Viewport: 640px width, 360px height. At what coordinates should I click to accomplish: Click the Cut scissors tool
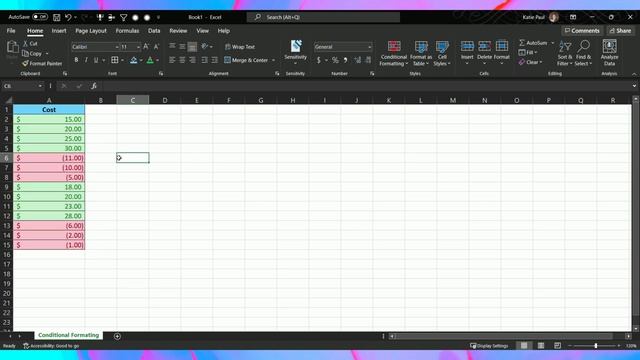point(30,43)
